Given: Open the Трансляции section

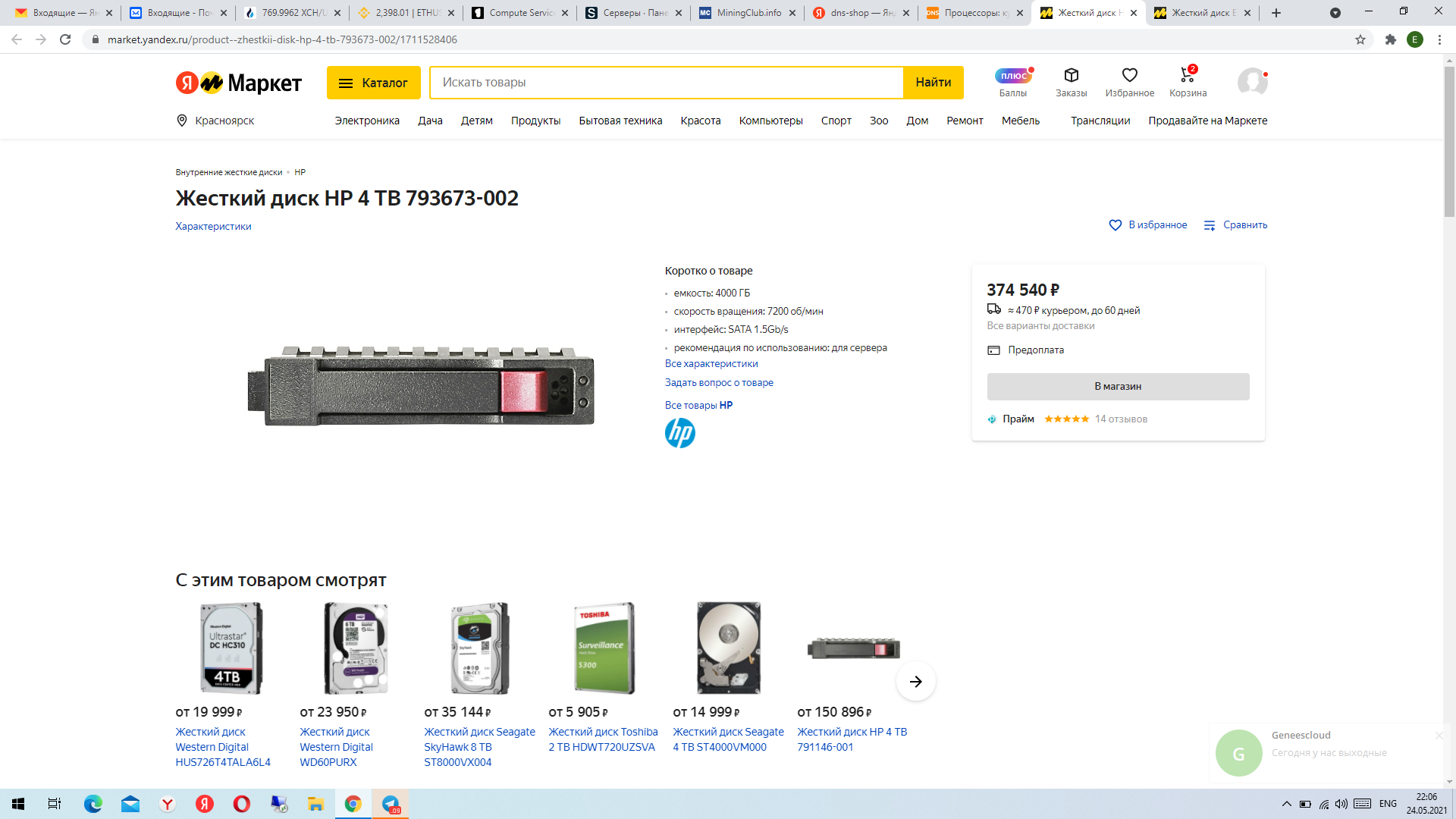Looking at the screenshot, I should (1100, 121).
